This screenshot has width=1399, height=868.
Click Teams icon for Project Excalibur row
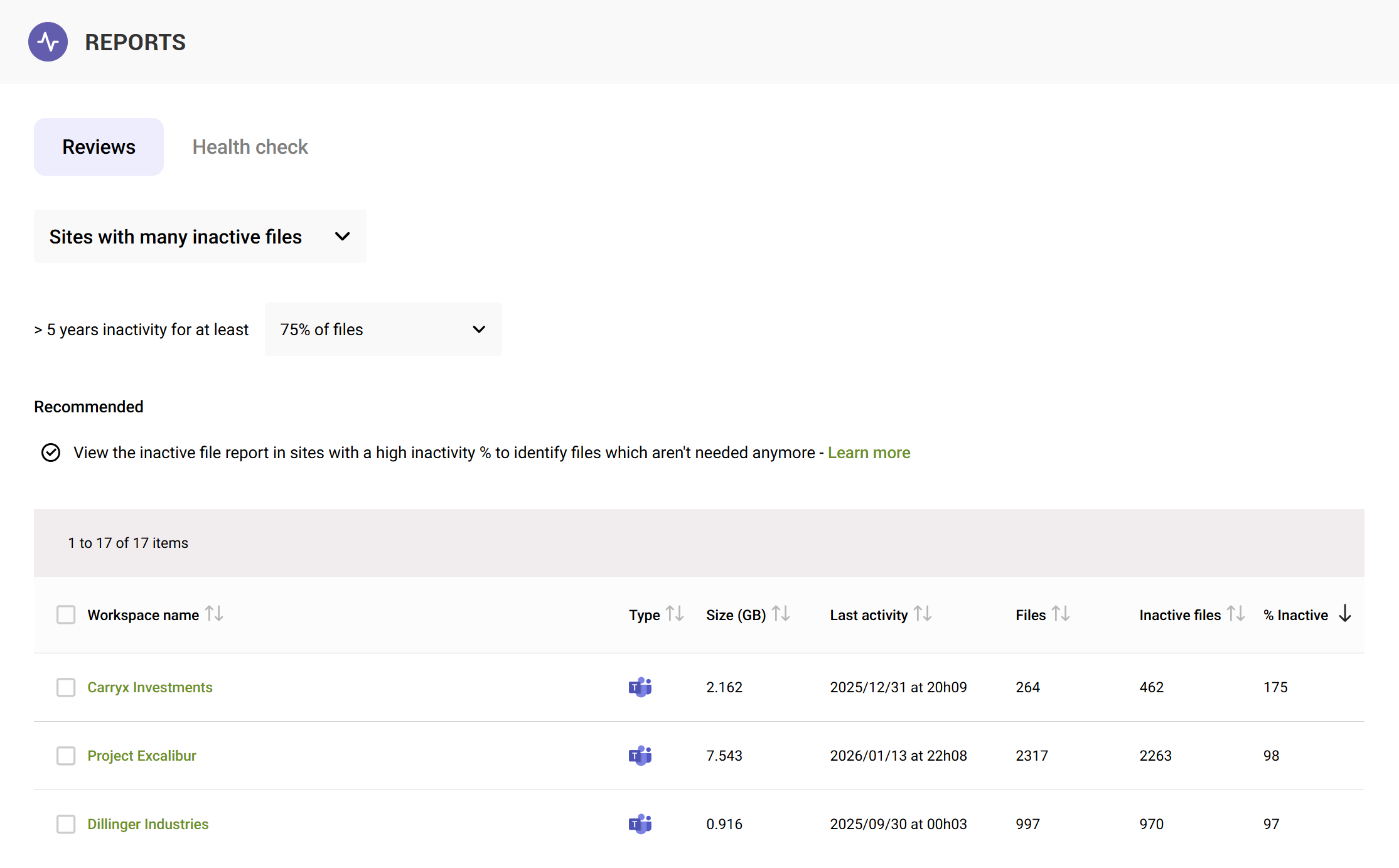coord(640,756)
